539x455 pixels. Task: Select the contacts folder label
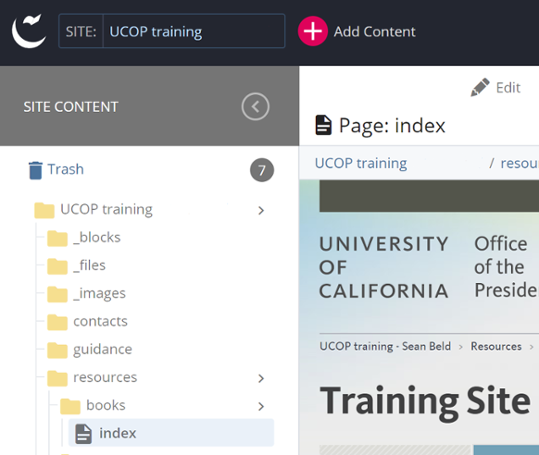(x=100, y=321)
